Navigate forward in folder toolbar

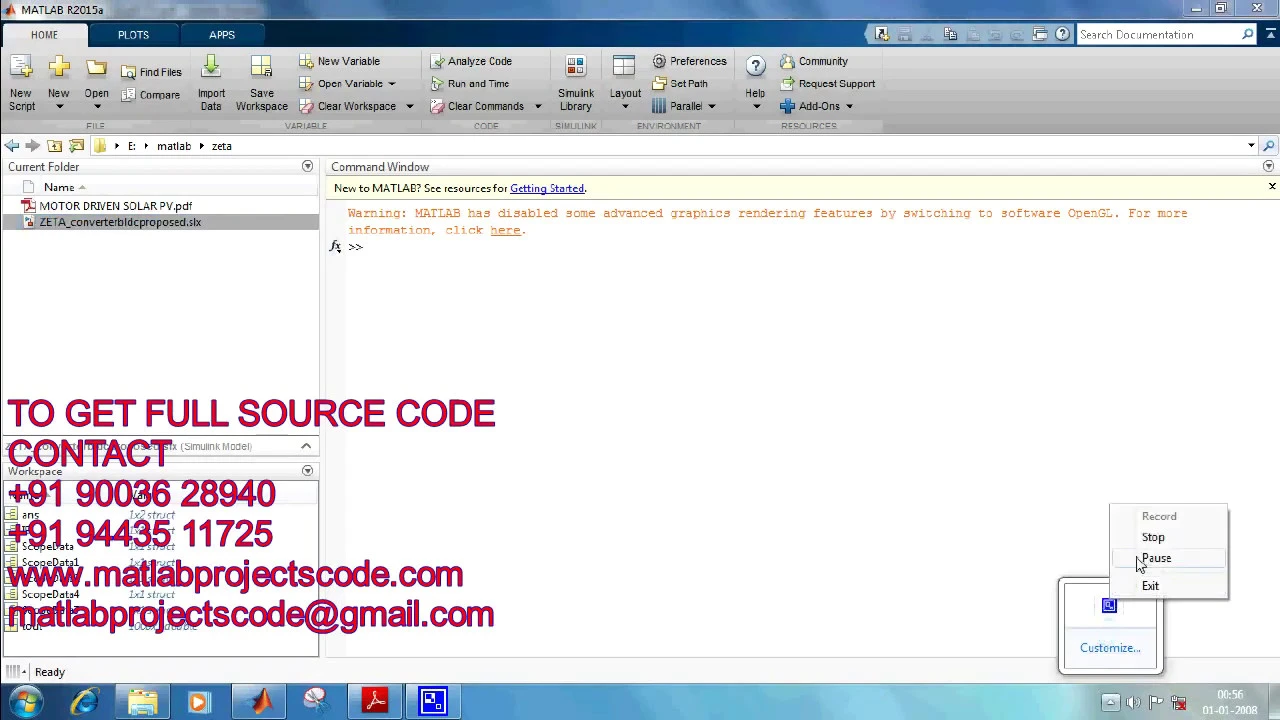click(x=32, y=146)
